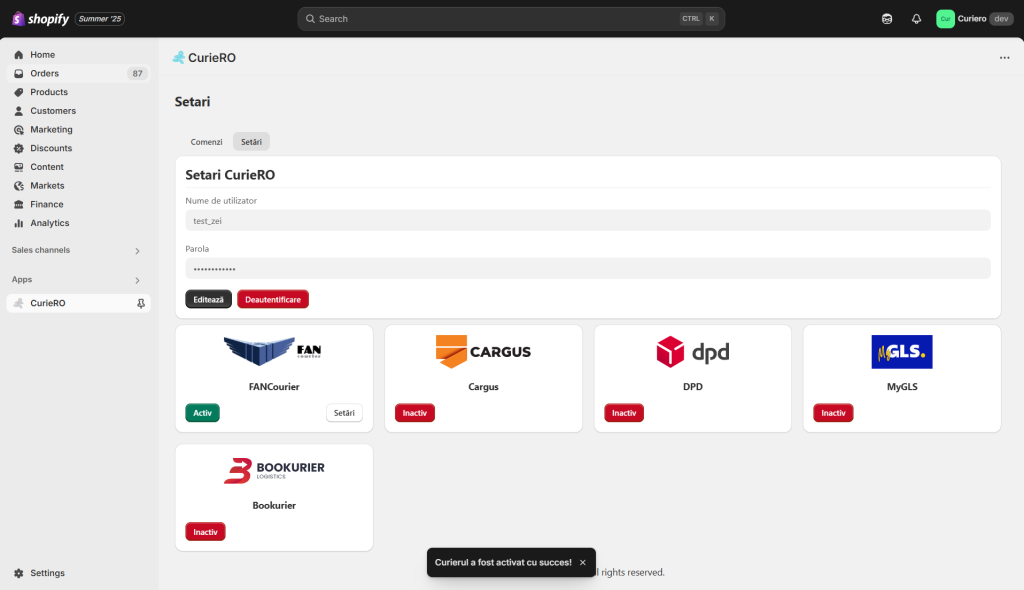Click the Nume de utilizator field
The height and width of the screenshot is (590, 1024).
588,221
